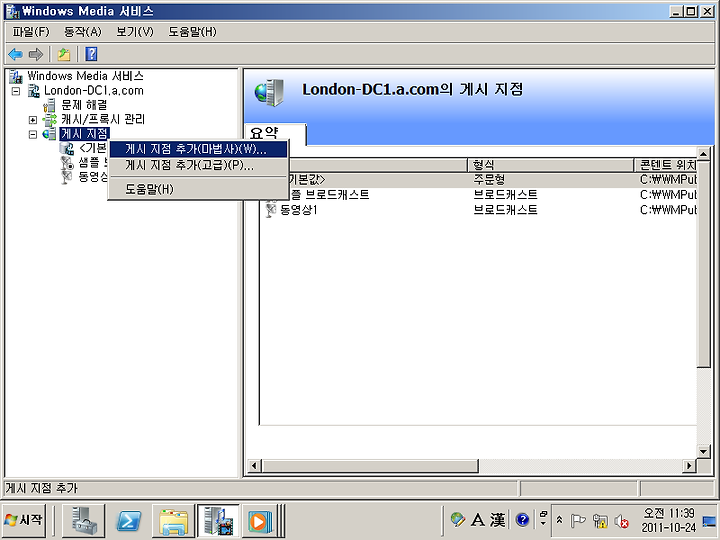Open Windows Explorer folder from taskbar
This screenshot has width=720, height=540.
pos(173,521)
